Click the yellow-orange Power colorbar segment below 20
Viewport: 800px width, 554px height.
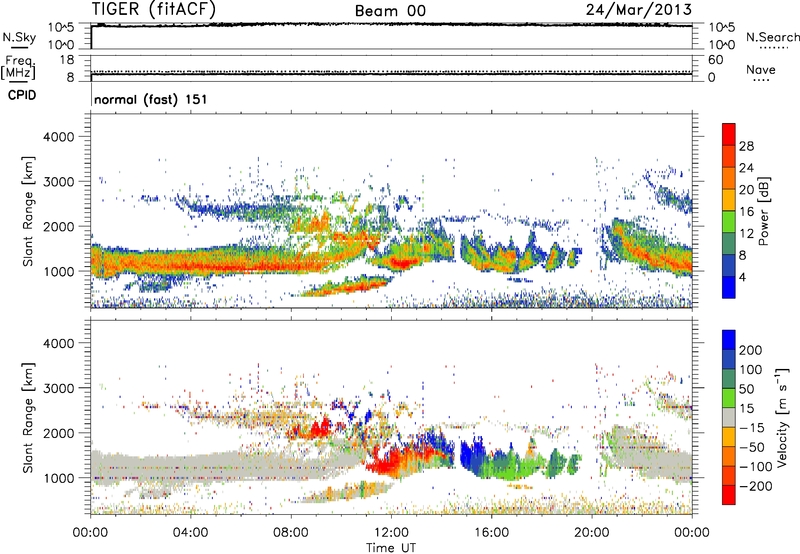point(729,199)
